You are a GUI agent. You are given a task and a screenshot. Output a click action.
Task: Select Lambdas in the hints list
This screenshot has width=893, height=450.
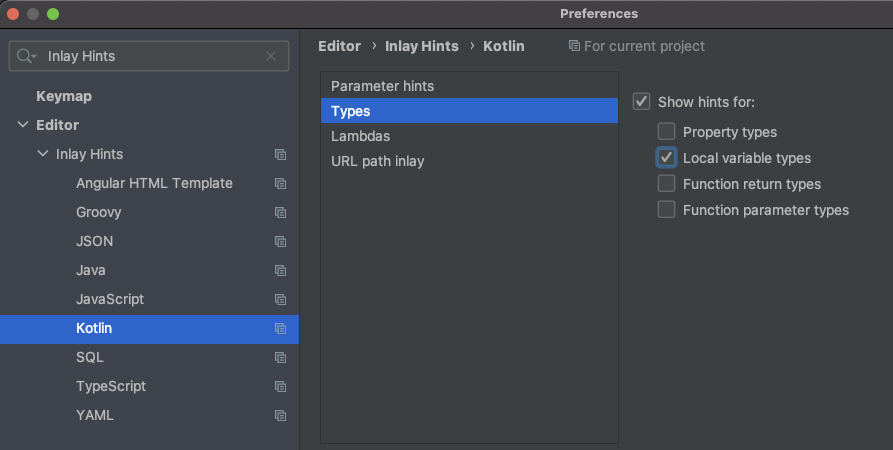361,136
